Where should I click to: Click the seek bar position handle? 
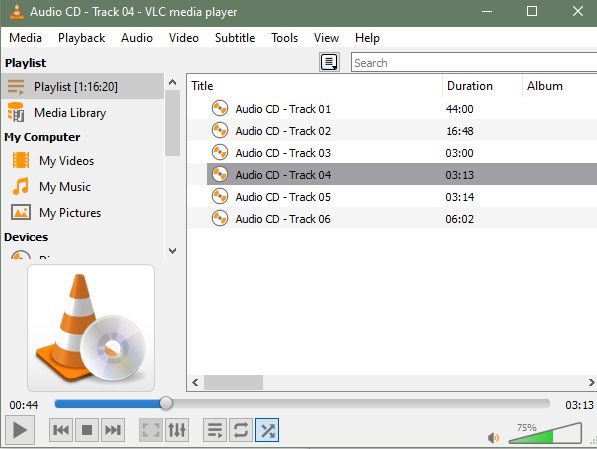pos(166,403)
